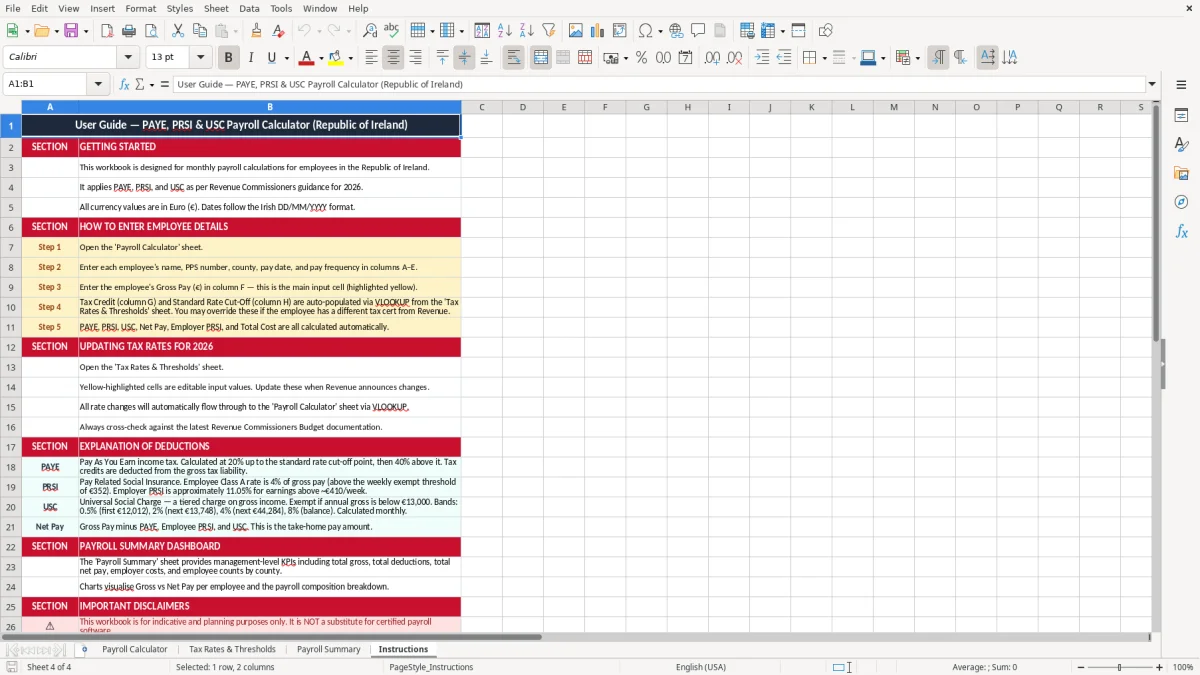Image resolution: width=1200 pixels, height=675 pixels.
Task: Click the zoom out minus button
Action: (x=1079, y=667)
